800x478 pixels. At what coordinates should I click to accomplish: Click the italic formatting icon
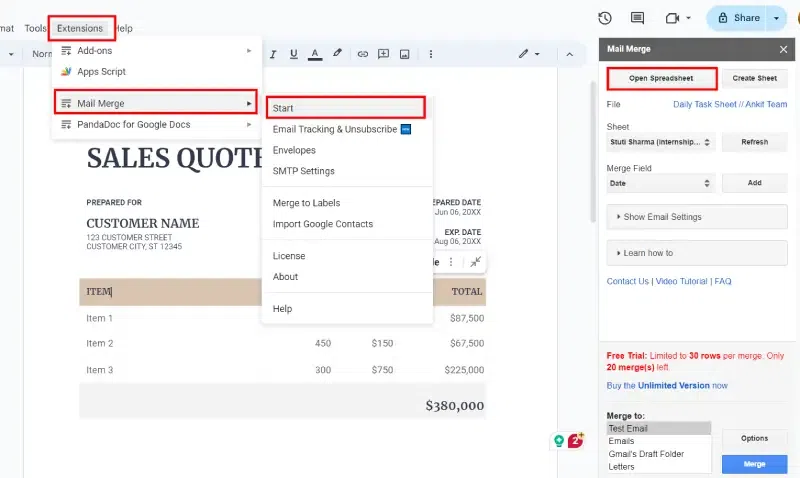click(x=273, y=54)
